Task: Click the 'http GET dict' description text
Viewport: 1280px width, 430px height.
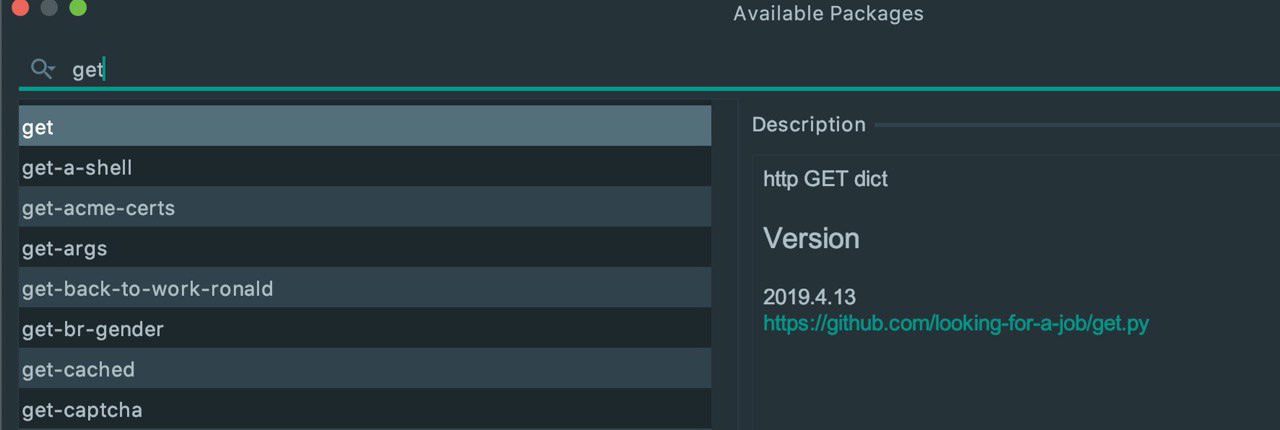Action: [x=825, y=179]
